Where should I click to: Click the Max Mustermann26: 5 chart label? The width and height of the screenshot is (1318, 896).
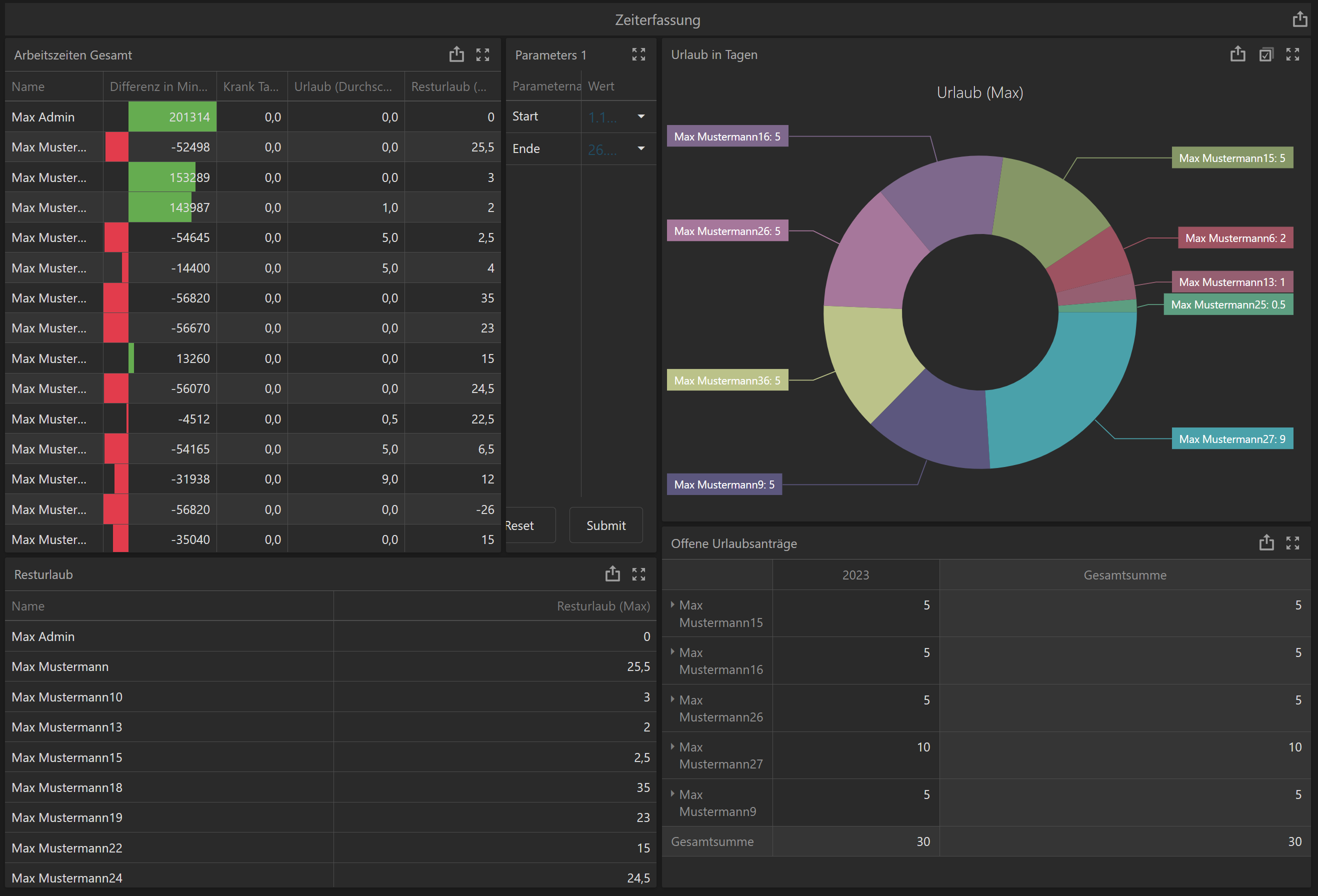pos(727,231)
